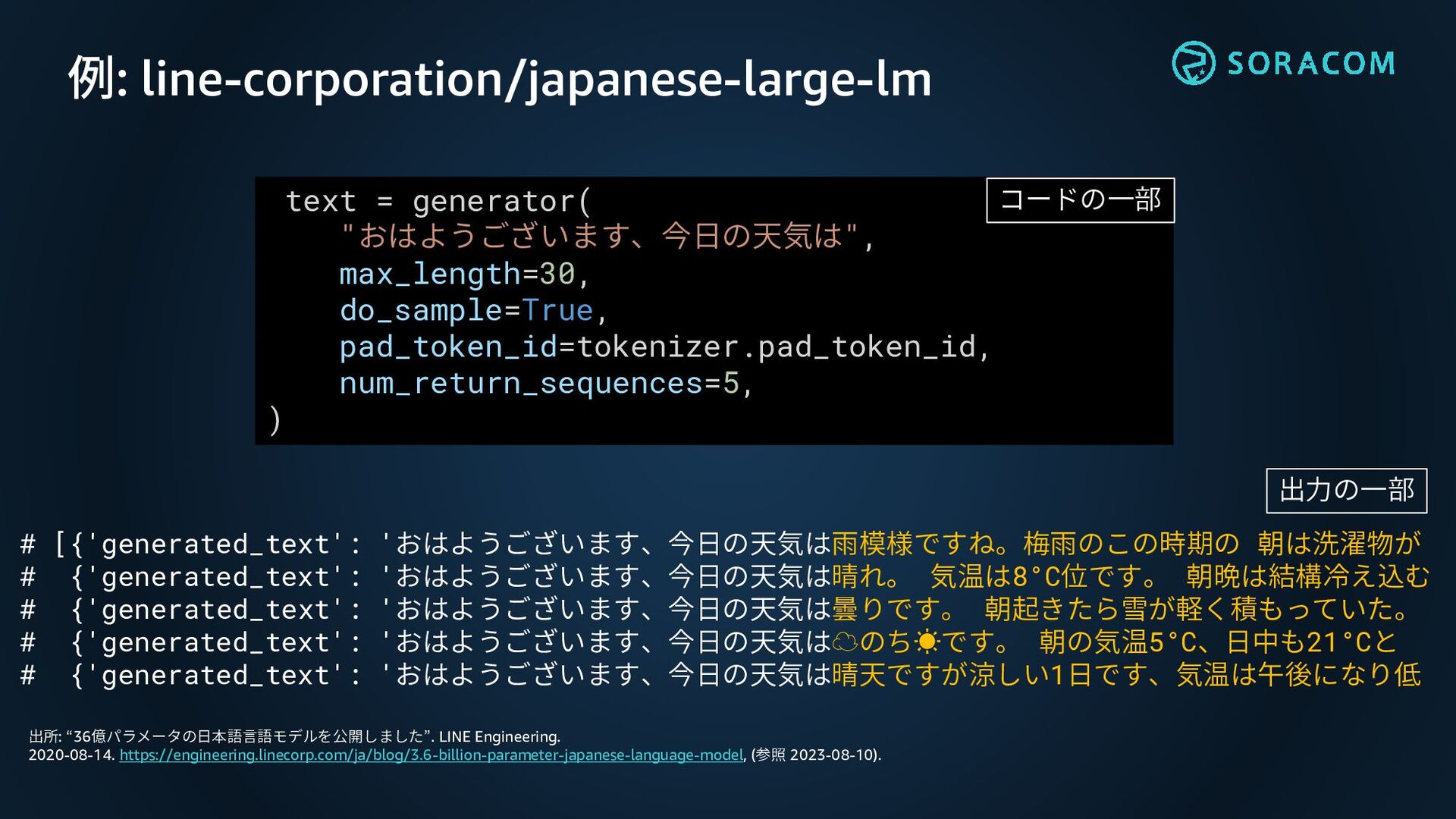Click the コードの一部 label box
1456x819 pixels.
click(x=1080, y=200)
